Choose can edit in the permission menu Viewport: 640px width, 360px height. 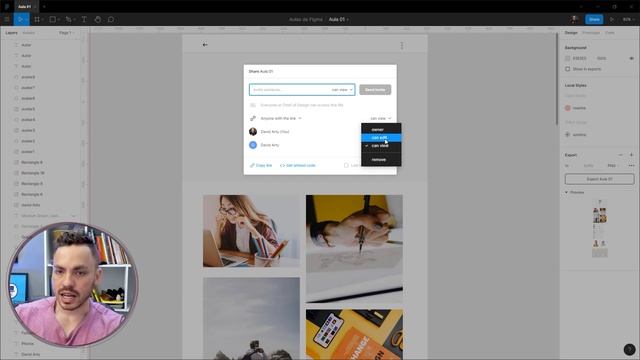381,138
